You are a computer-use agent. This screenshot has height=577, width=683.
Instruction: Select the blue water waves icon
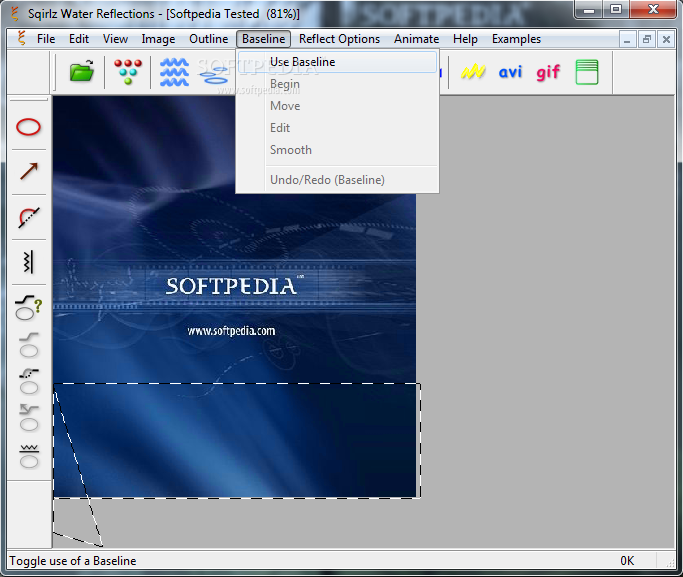174,72
